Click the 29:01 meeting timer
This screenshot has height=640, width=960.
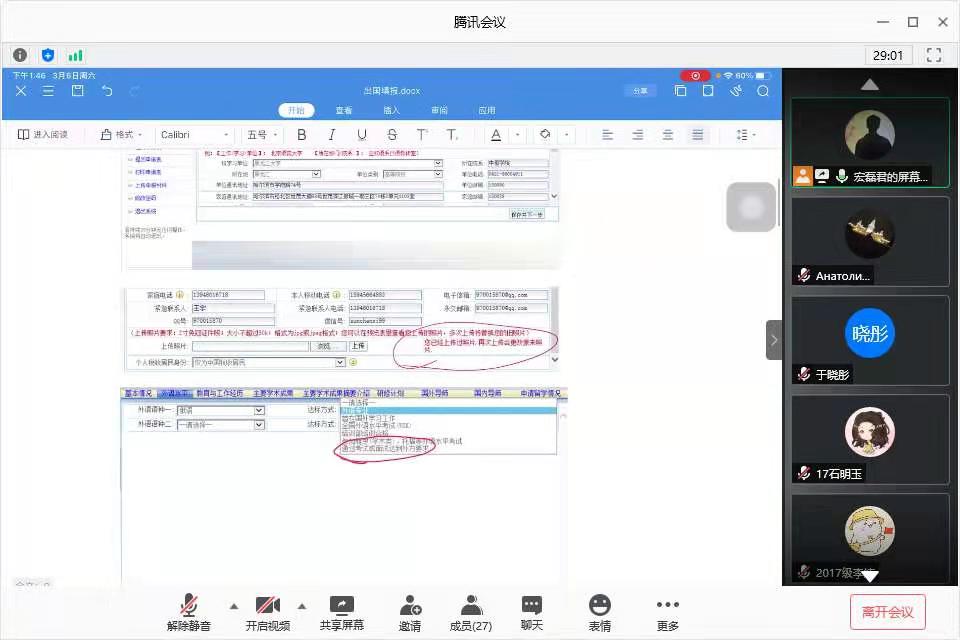[x=888, y=56]
